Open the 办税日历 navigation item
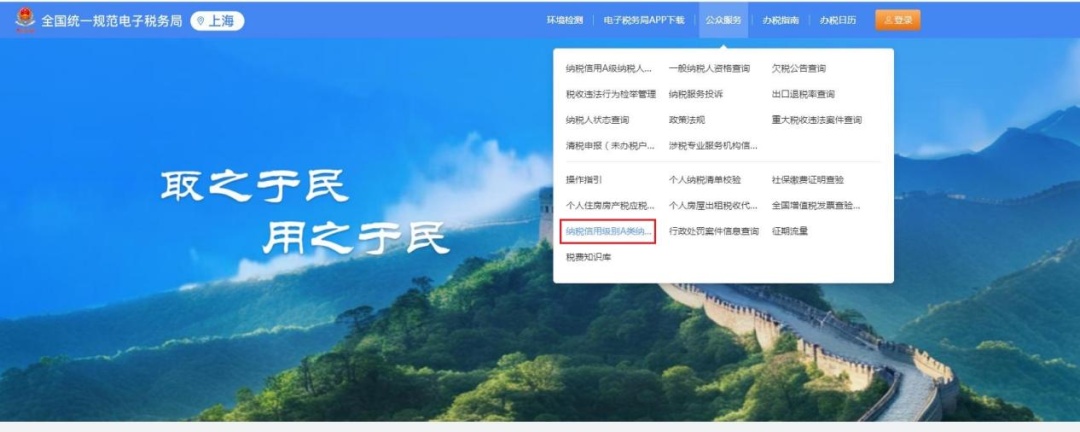This screenshot has height=432, width=1080. 838,20
